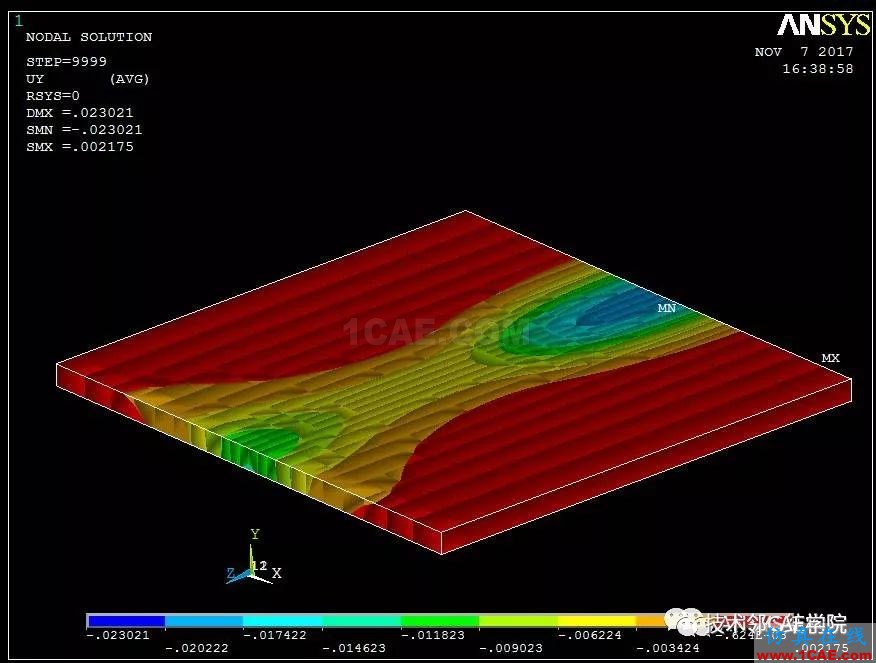This screenshot has width=876, height=663.
Task: Click the window number '1' label
Action: pyautogui.click(x=19, y=21)
